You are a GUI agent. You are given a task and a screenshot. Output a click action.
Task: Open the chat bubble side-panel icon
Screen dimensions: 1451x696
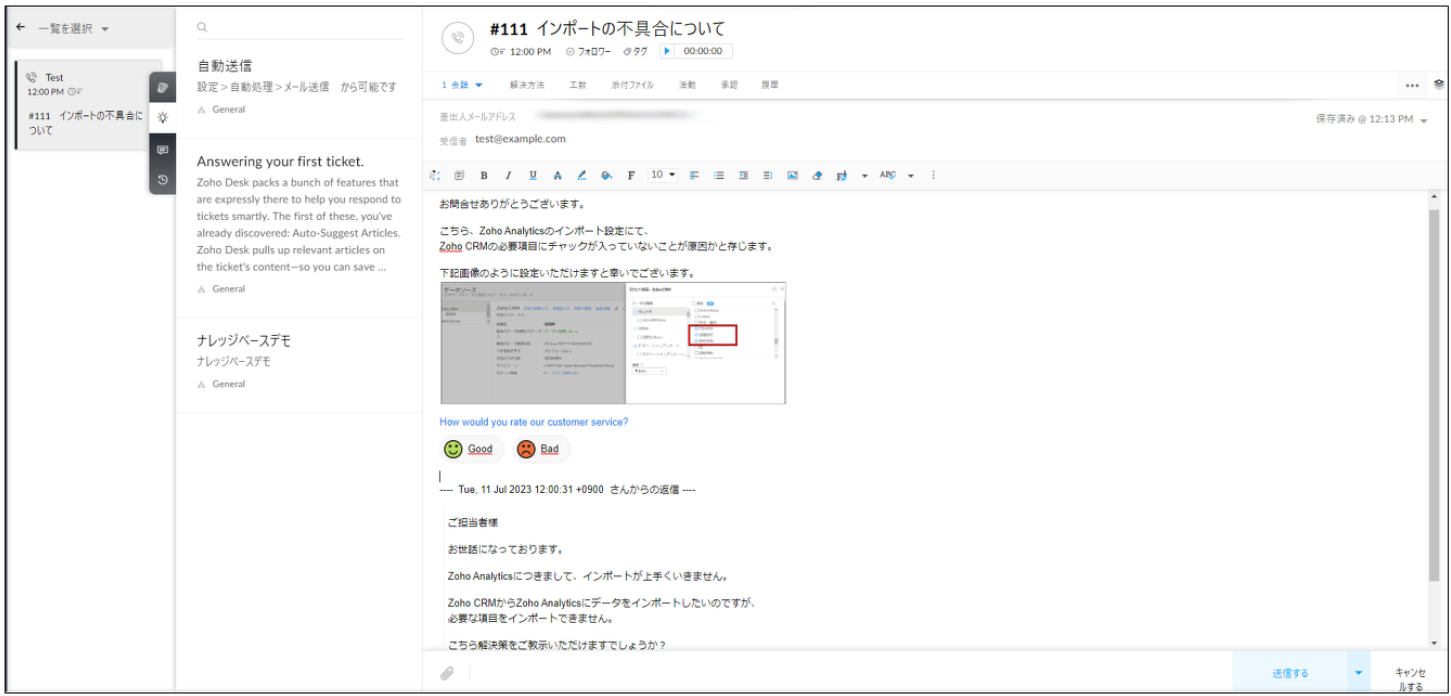pyautogui.click(x=163, y=150)
